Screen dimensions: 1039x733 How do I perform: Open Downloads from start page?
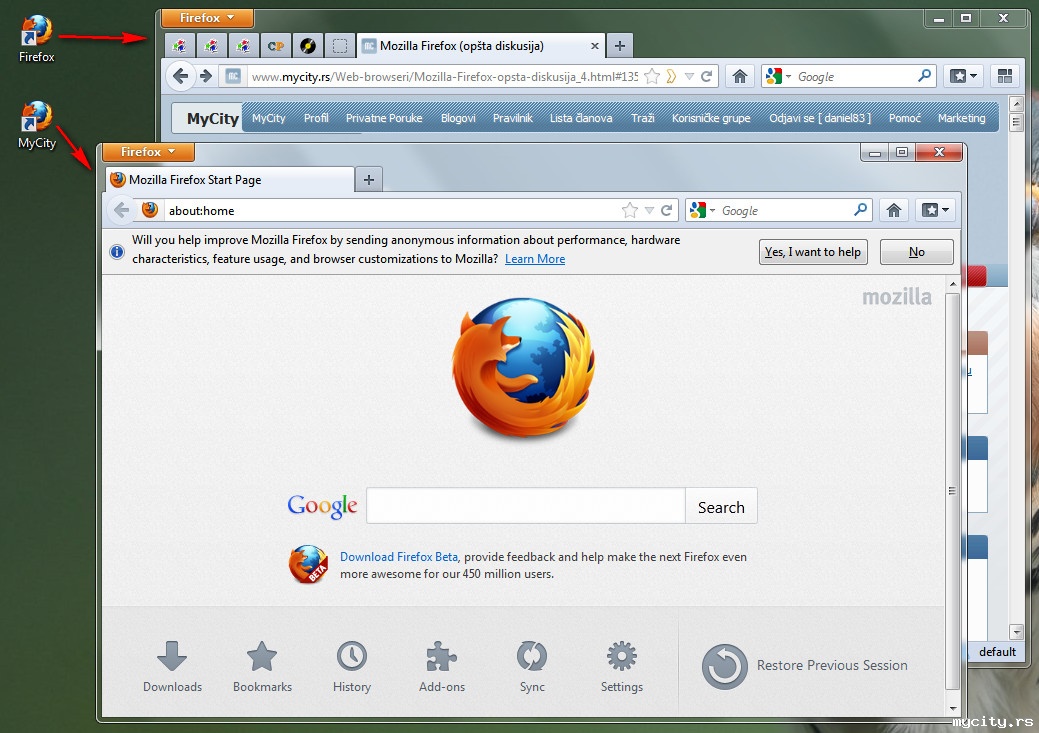[x=172, y=667]
